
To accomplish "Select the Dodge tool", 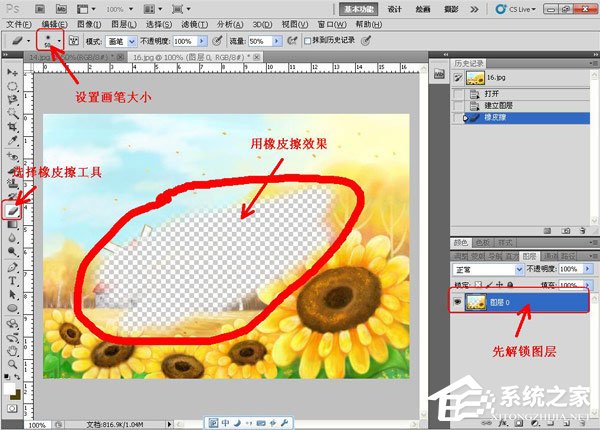I will coord(12,251).
